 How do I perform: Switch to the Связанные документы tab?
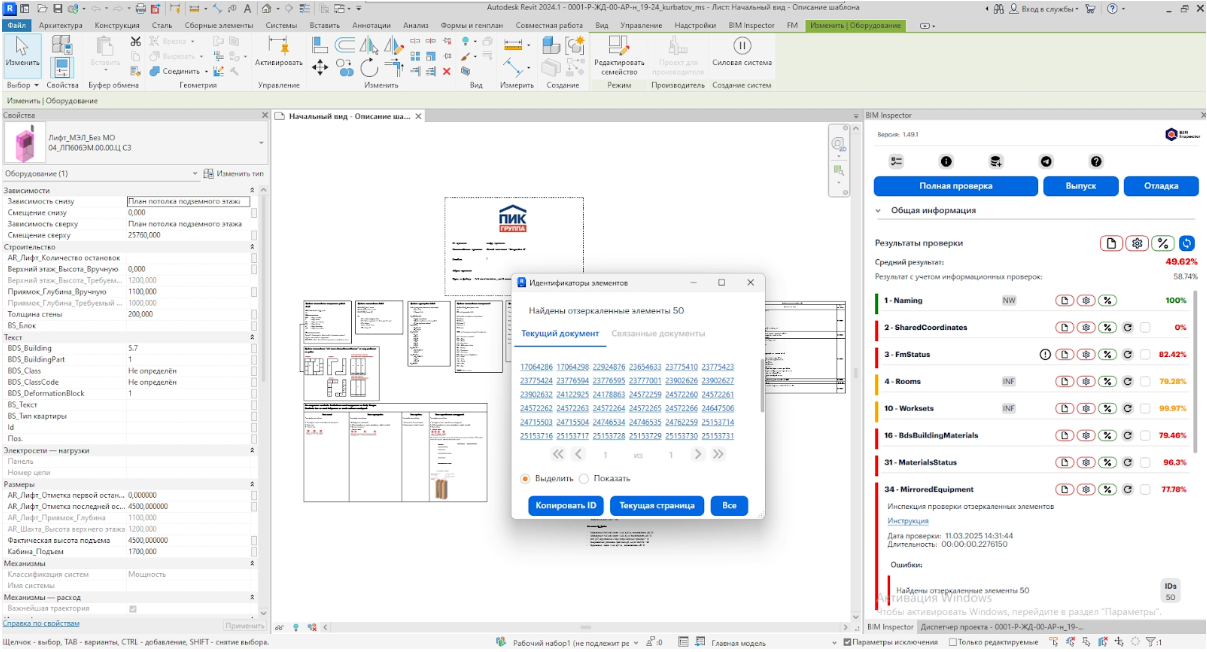pyautogui.click(x=660, y=333)
